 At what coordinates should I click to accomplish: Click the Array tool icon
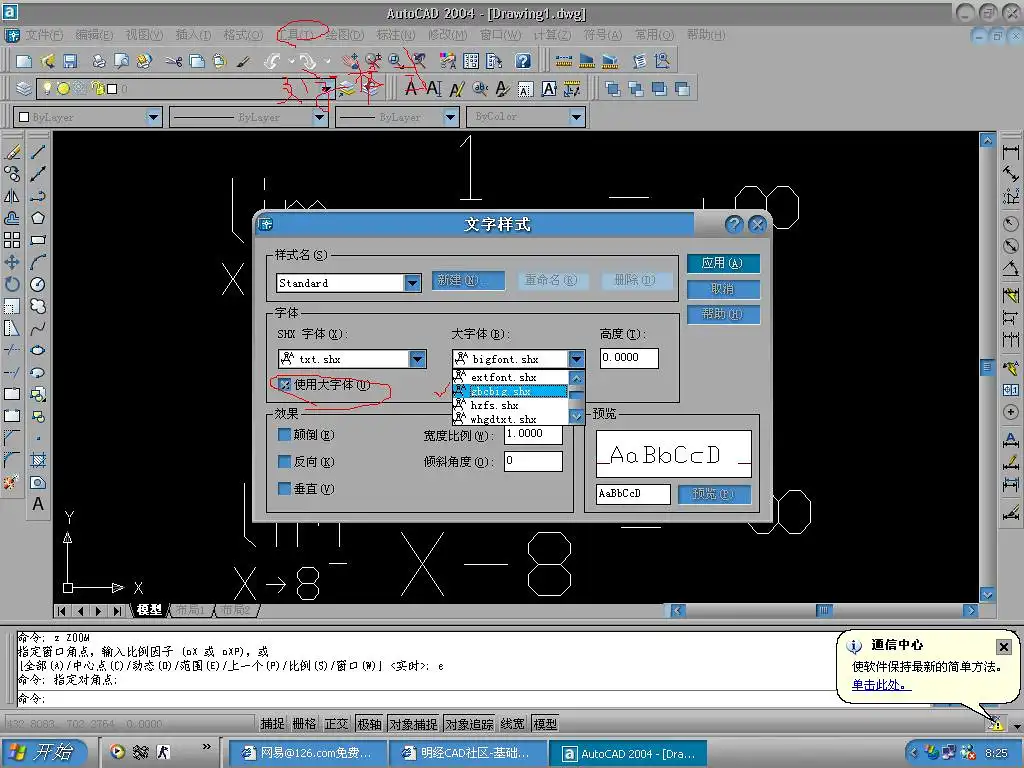12,240
